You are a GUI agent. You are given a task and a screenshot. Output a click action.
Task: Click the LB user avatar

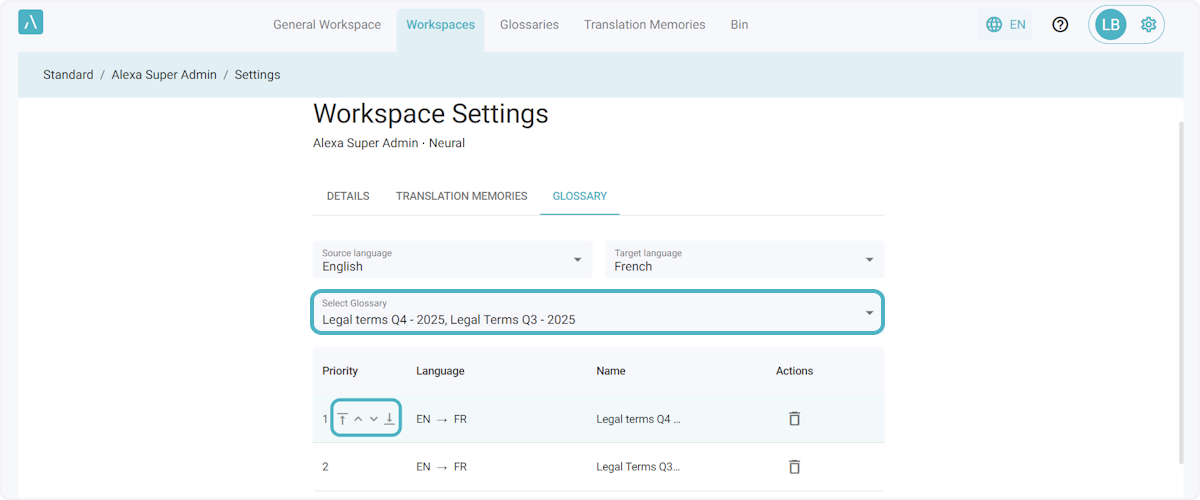click(1110, 25)
